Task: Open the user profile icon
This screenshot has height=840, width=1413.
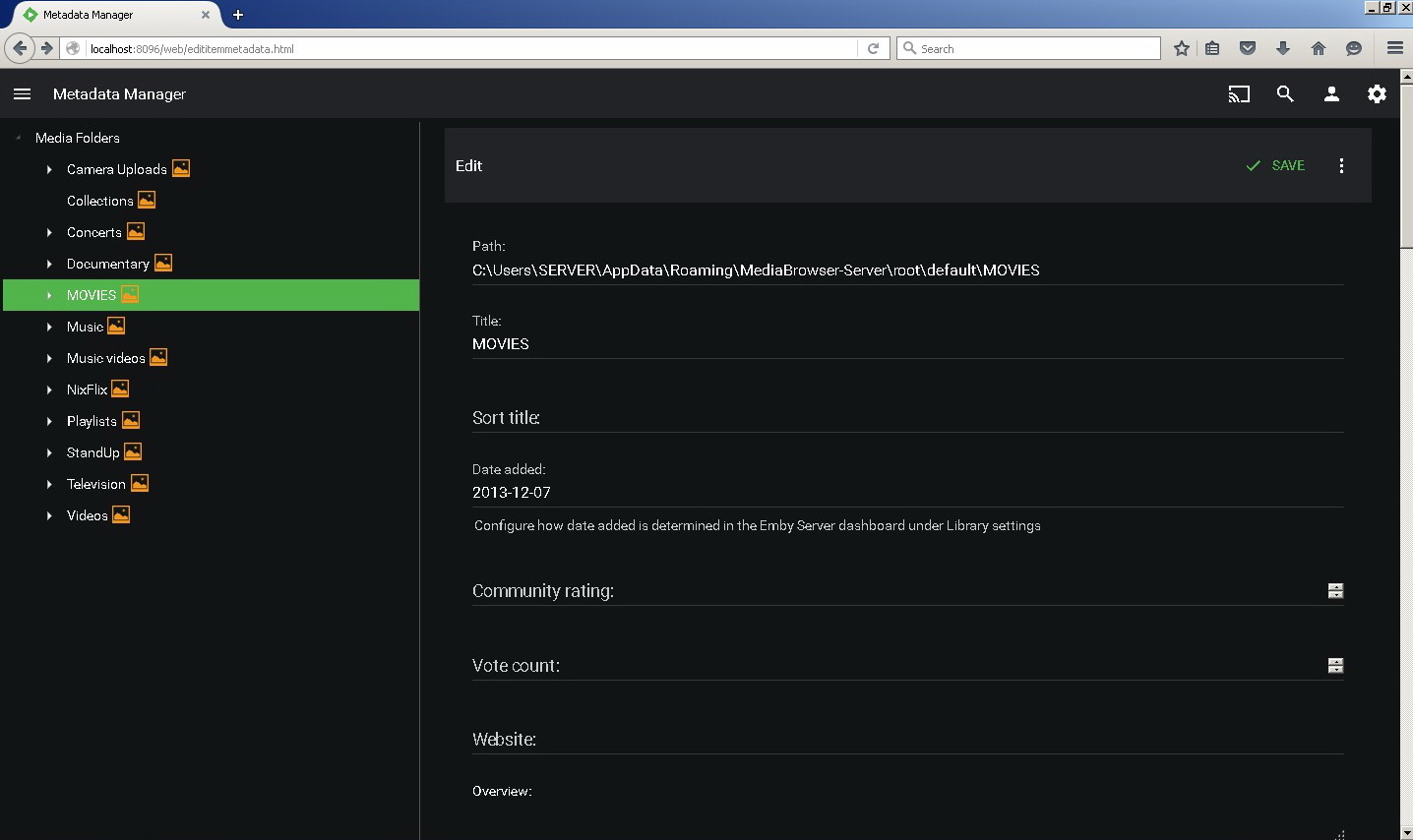Action: click(x=1331, y=94)
